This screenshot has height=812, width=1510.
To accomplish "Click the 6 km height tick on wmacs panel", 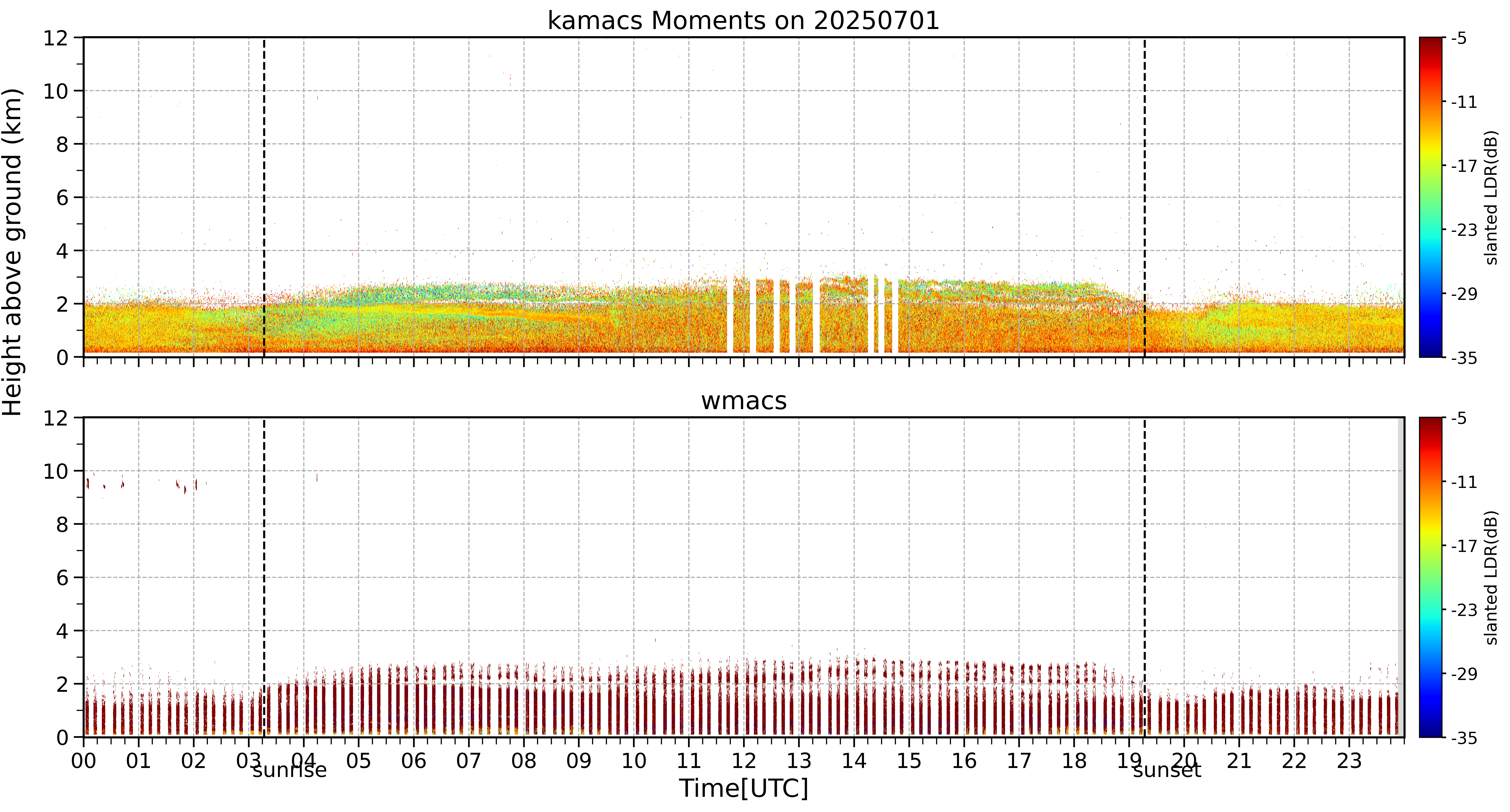I will tap(62, 578).
